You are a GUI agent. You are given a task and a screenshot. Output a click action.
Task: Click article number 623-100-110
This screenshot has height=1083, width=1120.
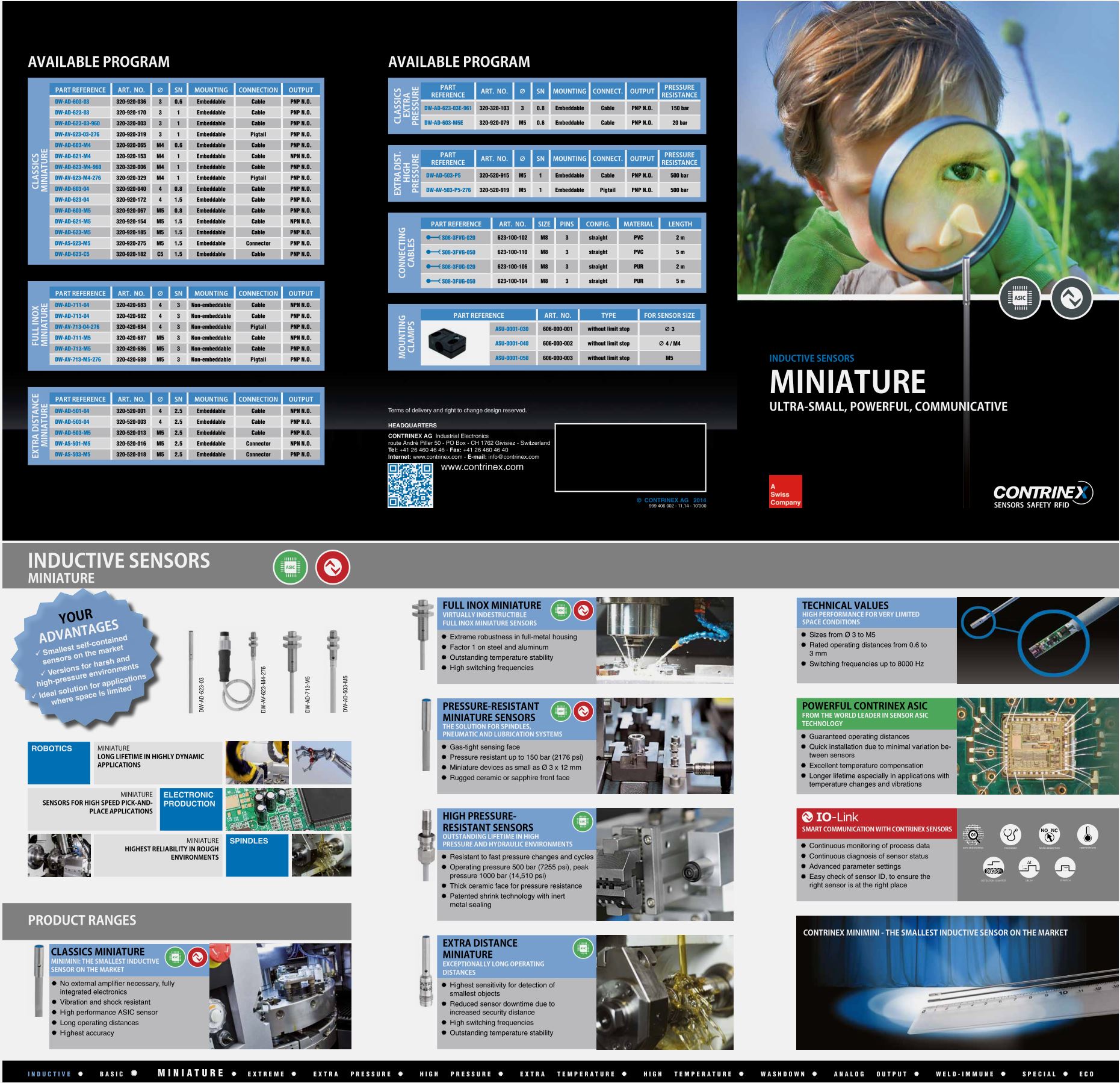[512, 252]
